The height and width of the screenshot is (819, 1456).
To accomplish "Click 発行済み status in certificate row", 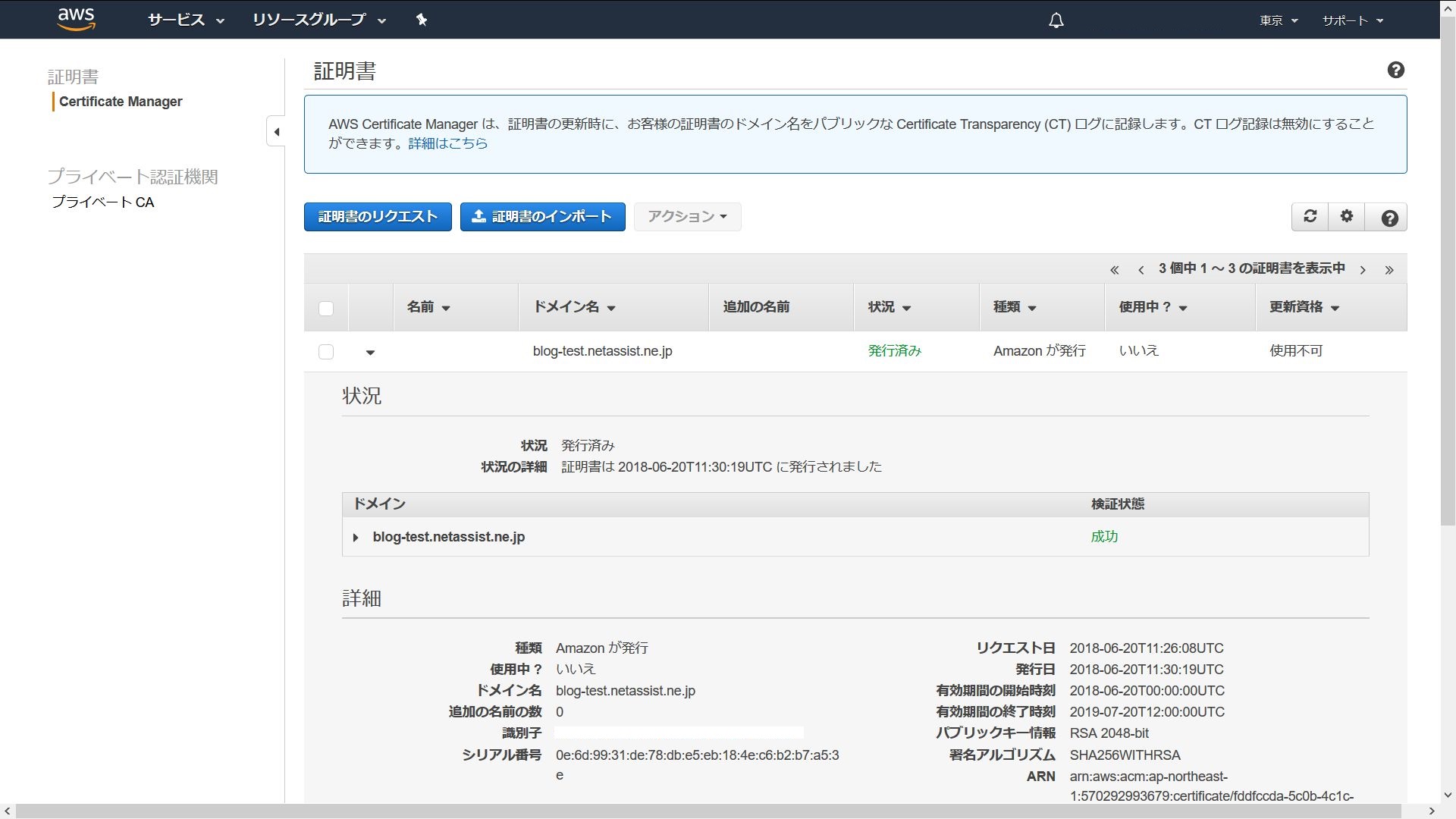I will (894, 351).
